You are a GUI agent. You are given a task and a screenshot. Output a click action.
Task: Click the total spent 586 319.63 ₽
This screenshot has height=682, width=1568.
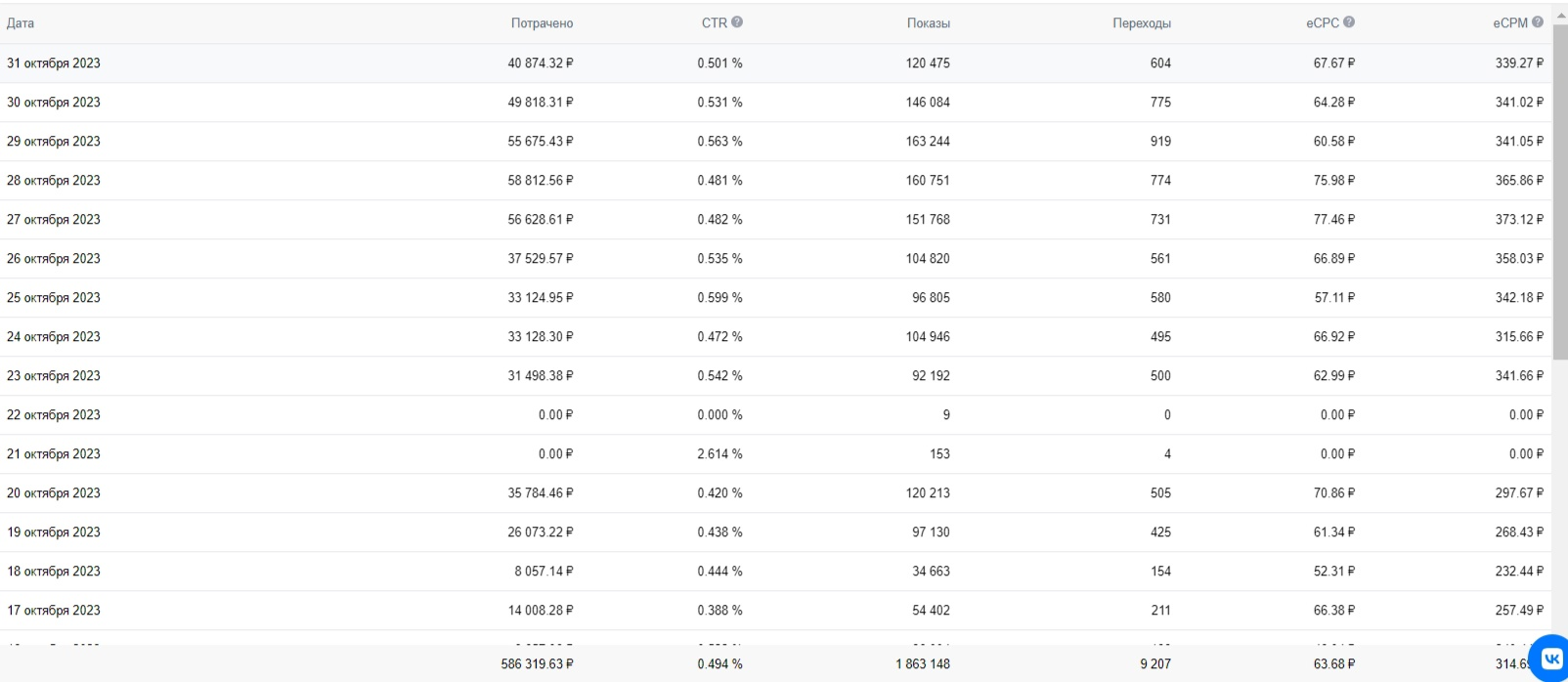click(x=538, y=664)
